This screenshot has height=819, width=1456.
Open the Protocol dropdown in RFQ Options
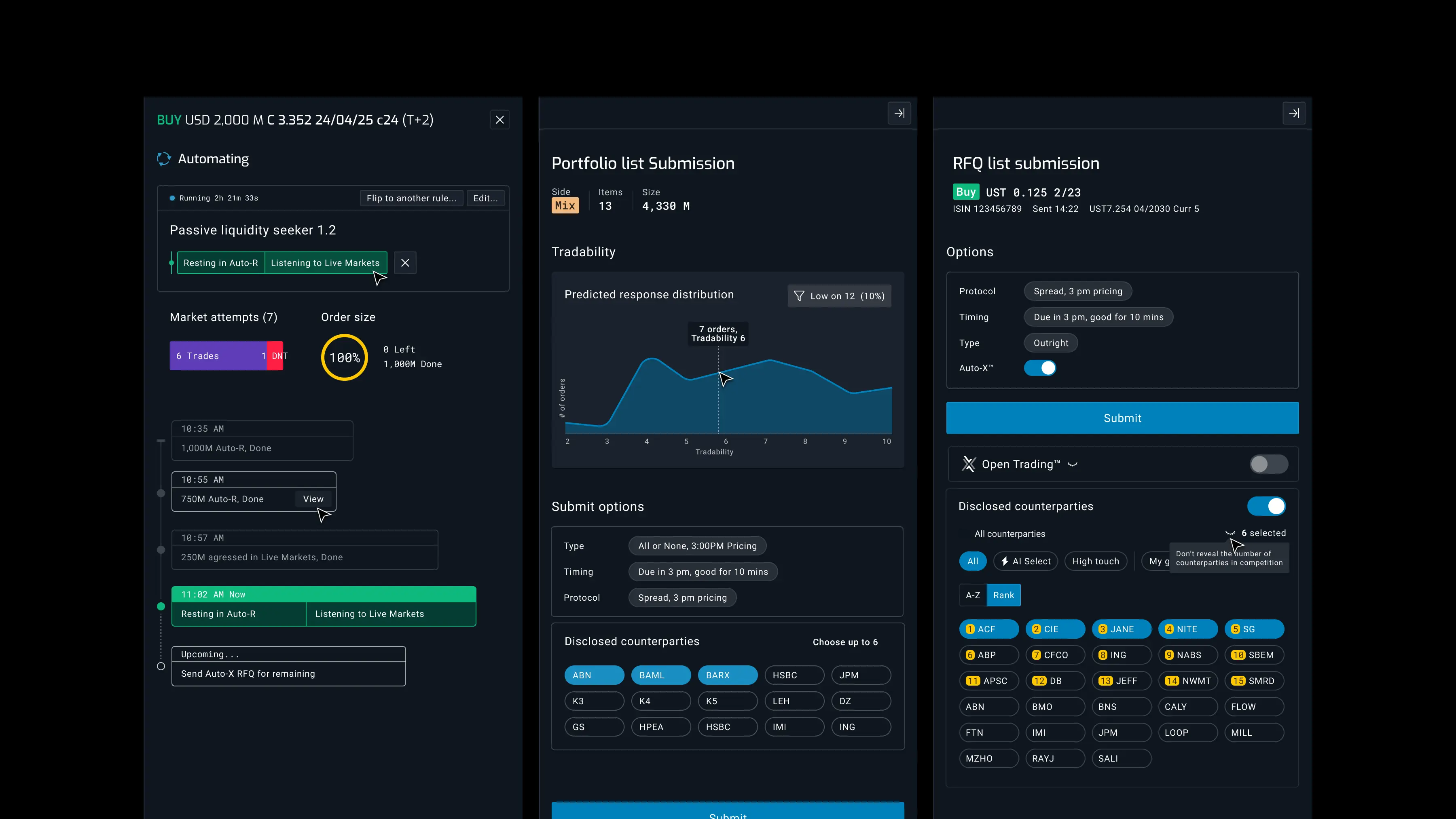point(1078,291)
